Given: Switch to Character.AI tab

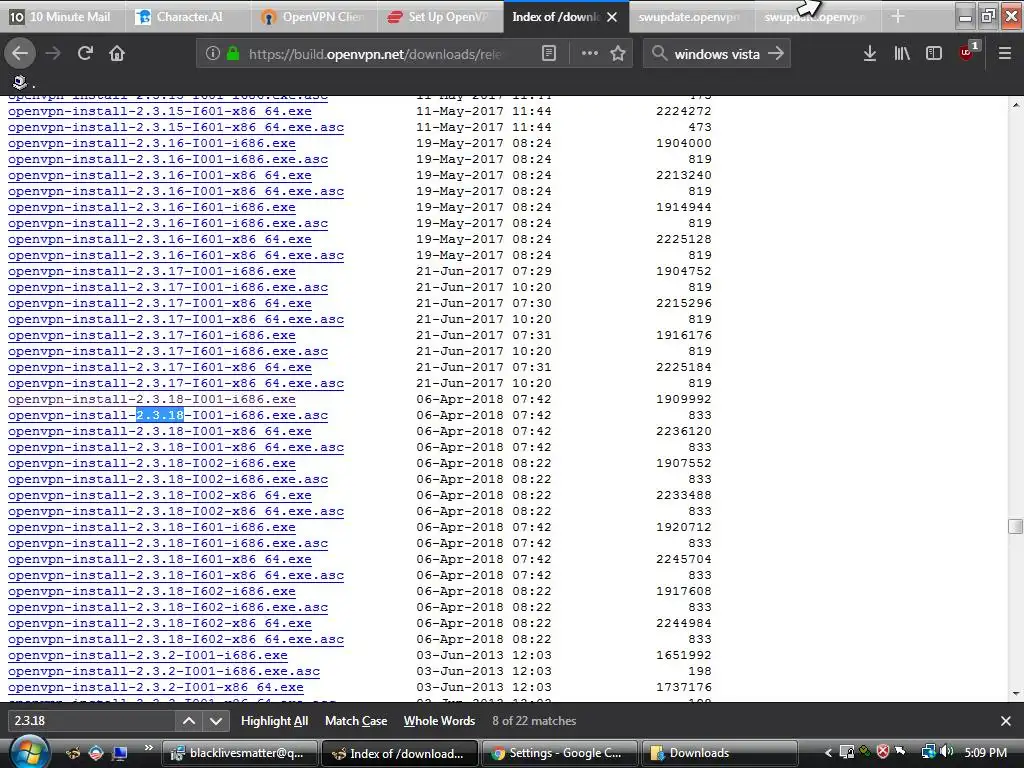Looking at the screenshot, I should [x=188, y=17].
